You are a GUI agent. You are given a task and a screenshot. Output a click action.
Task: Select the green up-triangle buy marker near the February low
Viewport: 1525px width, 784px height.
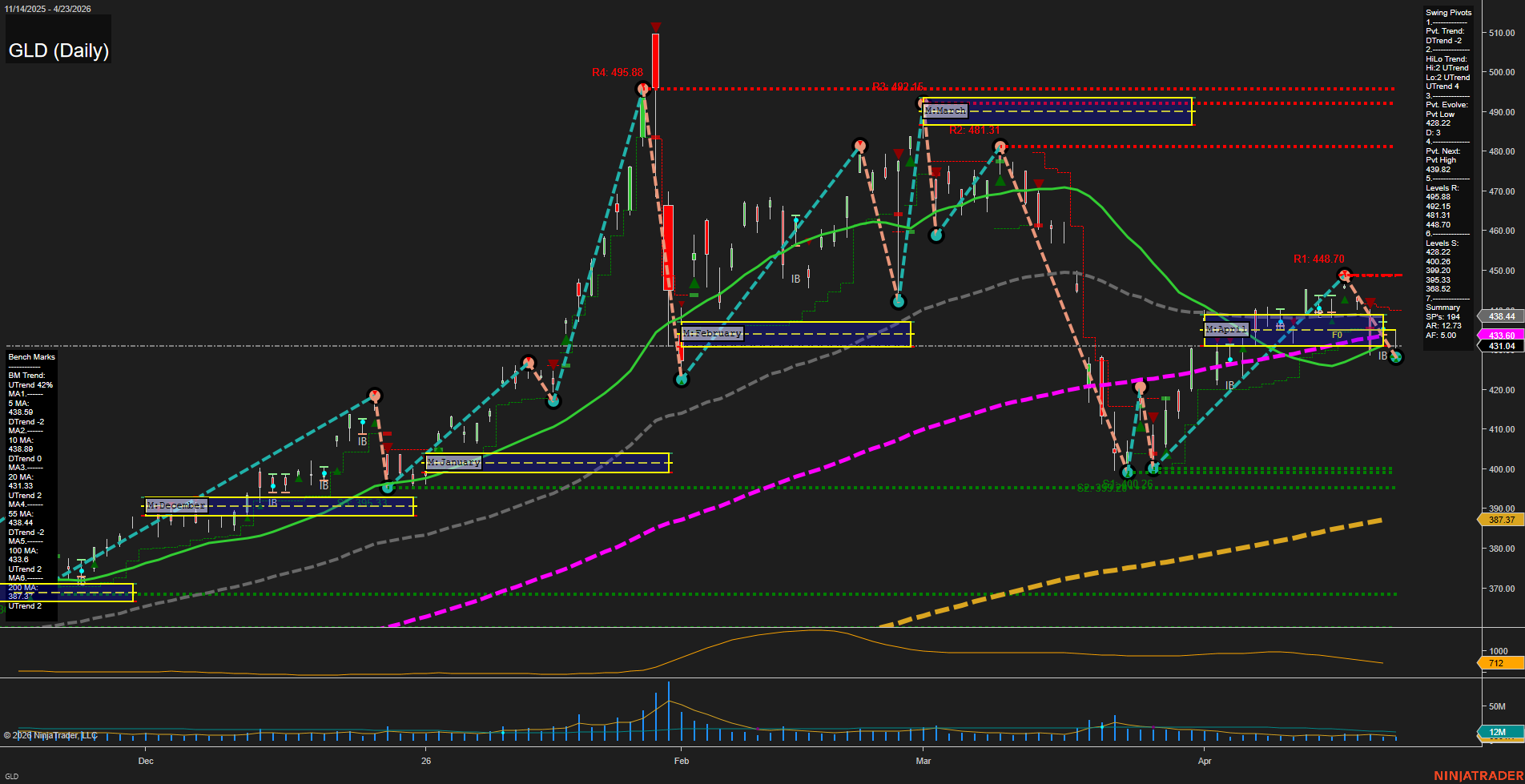[694, 283]
